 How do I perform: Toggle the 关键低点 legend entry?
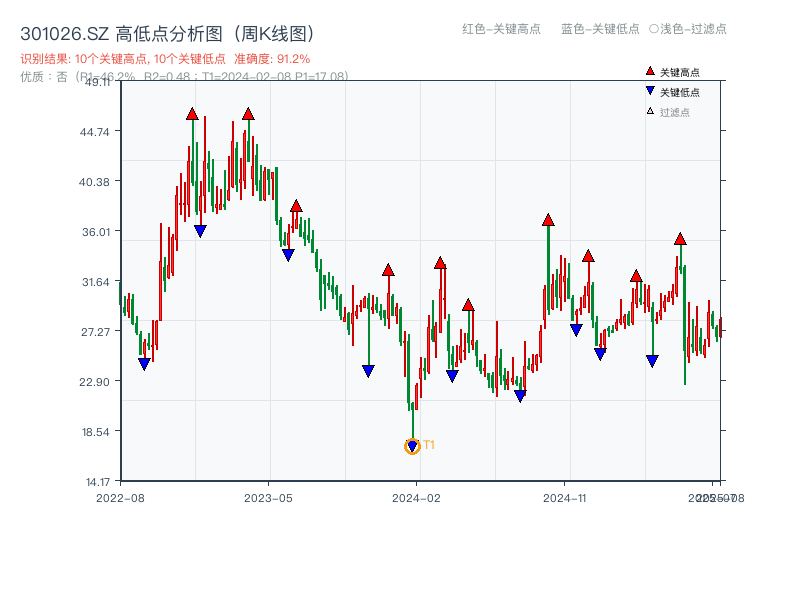click(680, 89)
